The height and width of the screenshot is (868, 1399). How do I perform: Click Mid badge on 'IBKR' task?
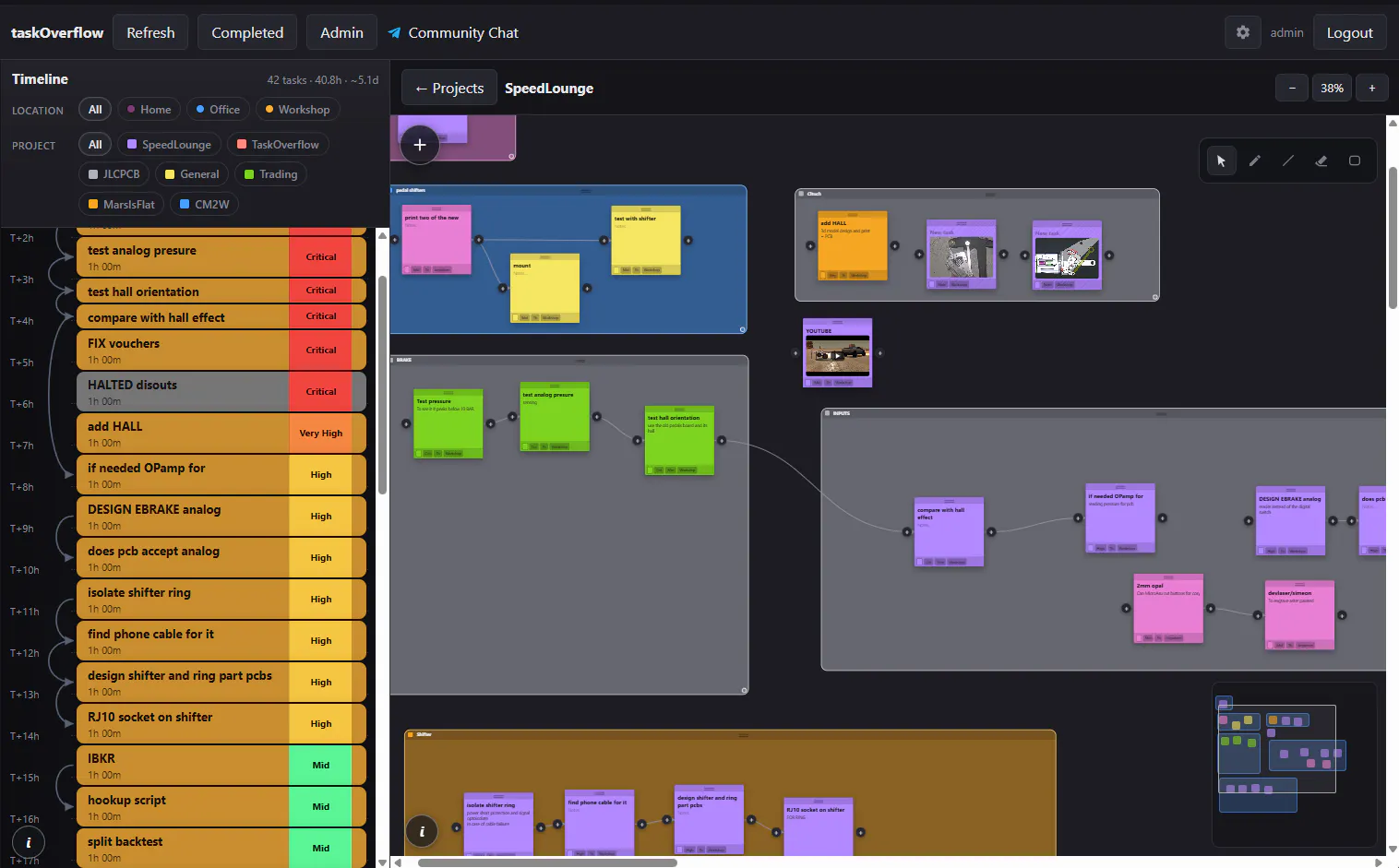[x=320, y=765]
